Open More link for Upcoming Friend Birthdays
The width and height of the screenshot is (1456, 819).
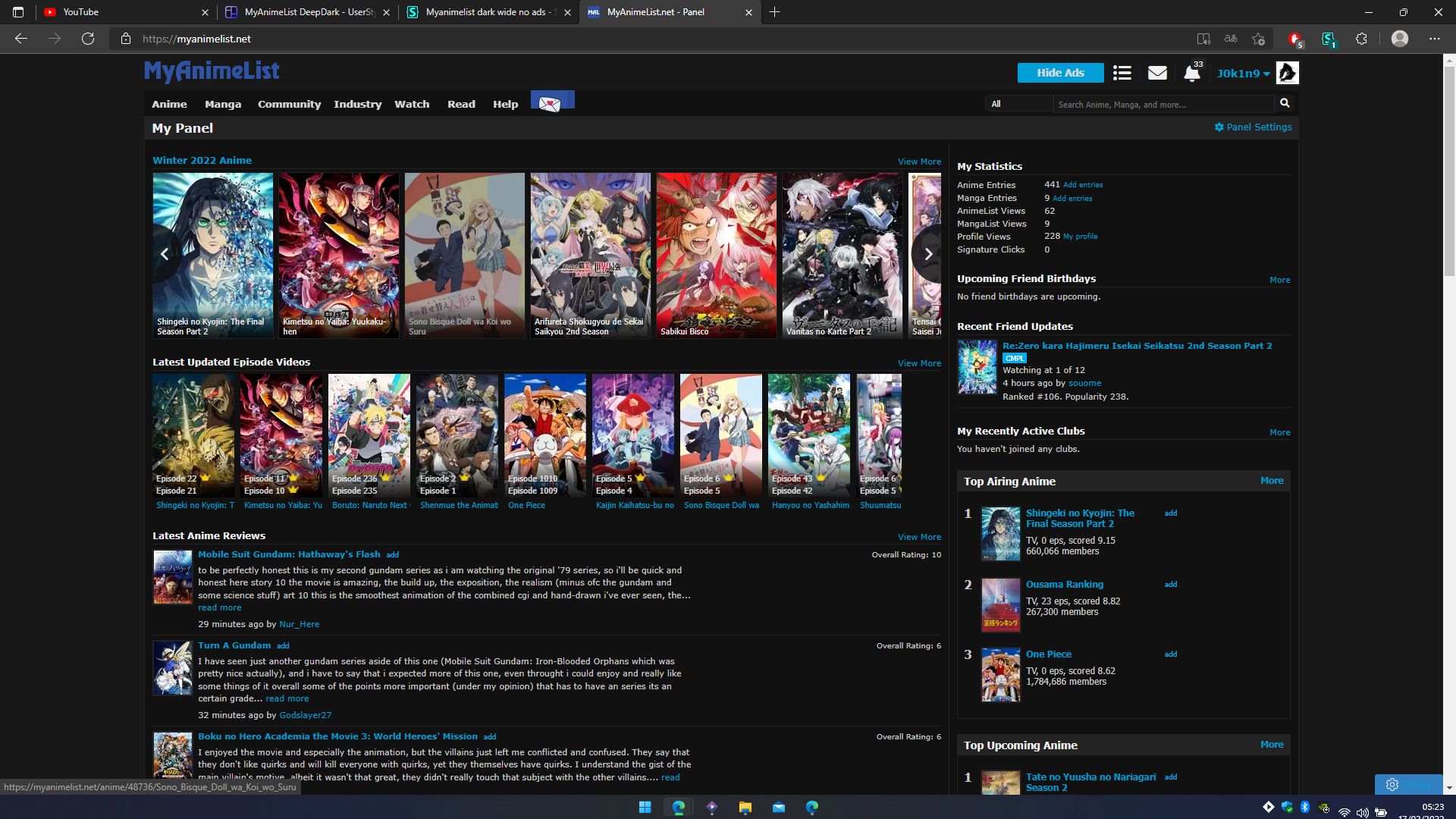tap(1279, 280)
